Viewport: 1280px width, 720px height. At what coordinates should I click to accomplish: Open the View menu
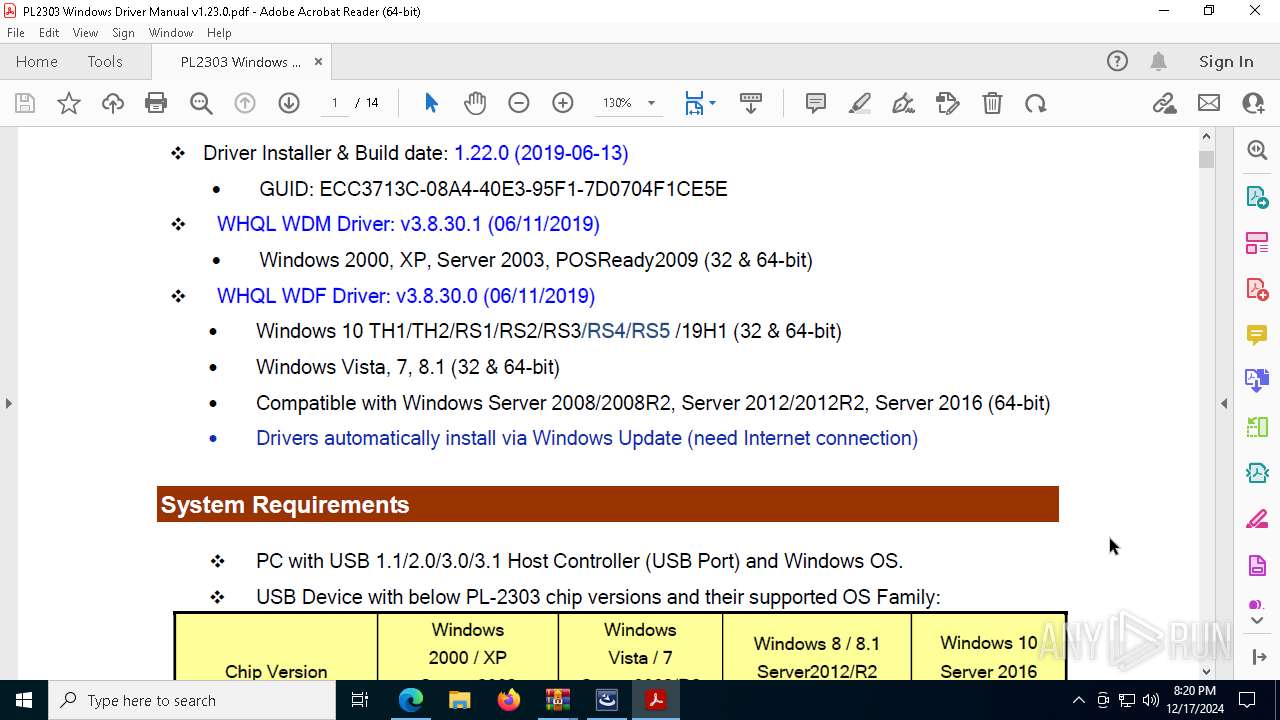click(86, 33)
